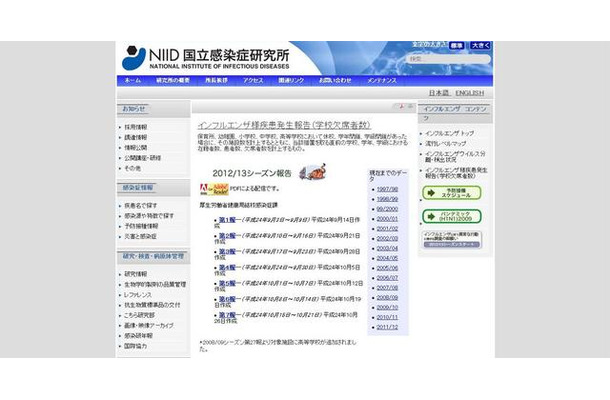Open the 第2報 report PDF link

(227, 236)
